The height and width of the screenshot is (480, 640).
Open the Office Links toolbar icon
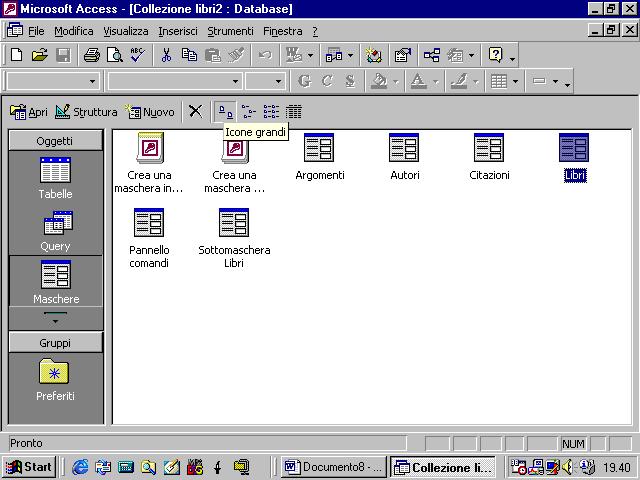(x=294, y=55)
